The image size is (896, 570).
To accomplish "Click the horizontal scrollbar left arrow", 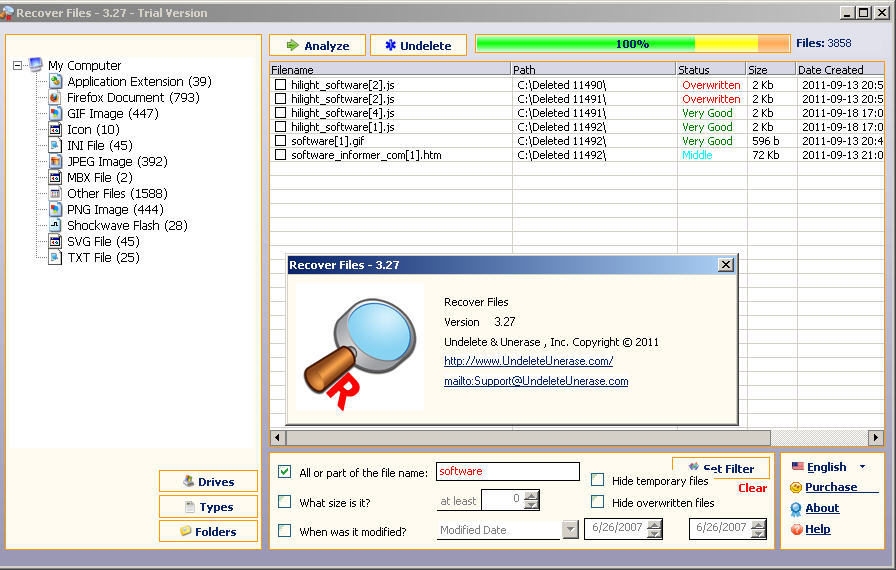I will click(x=278, y=438).
